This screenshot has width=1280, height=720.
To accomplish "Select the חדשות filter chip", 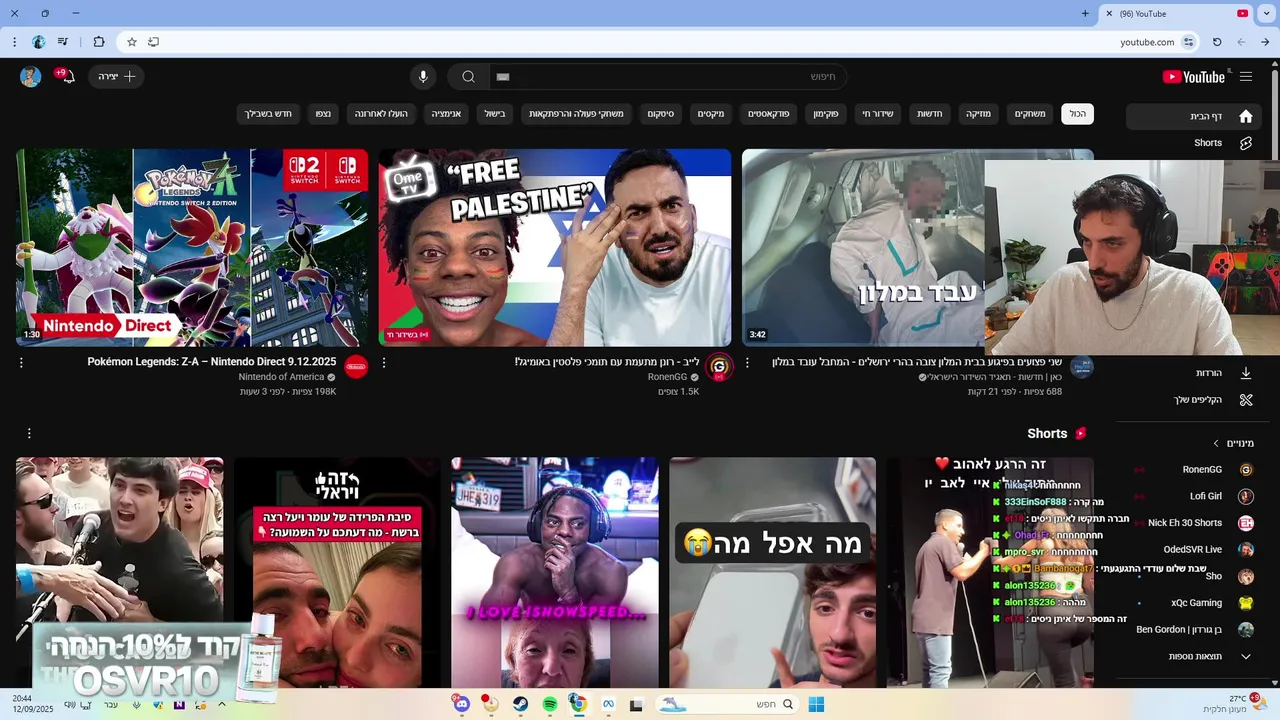I will pyautogui.click(x=930, y=114).
